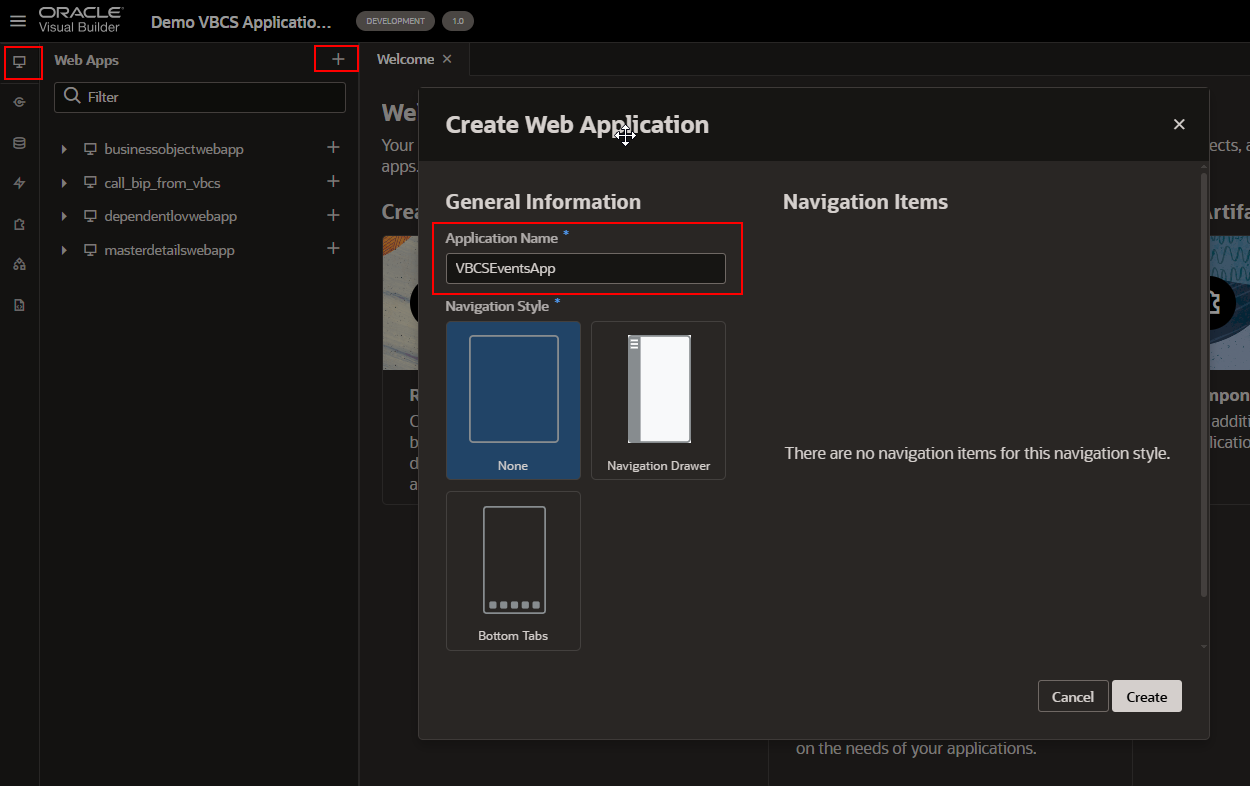Open the Source view file icon
Viewport: 1250px width, 786px height.
coord(19,305)
